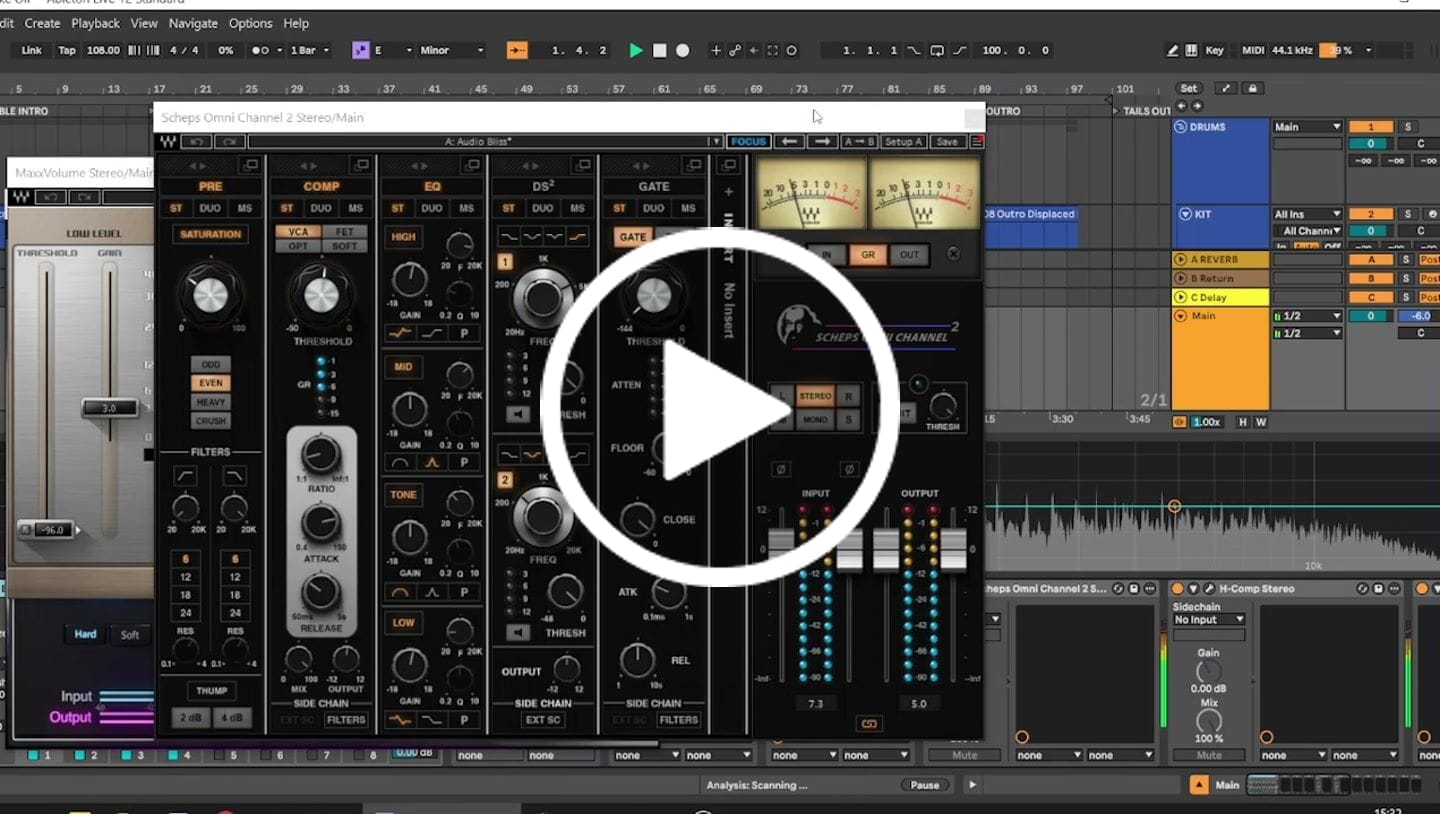Click the next preset right arrow
Viewport: 1440px width, 814px height.
coord(821,142)
